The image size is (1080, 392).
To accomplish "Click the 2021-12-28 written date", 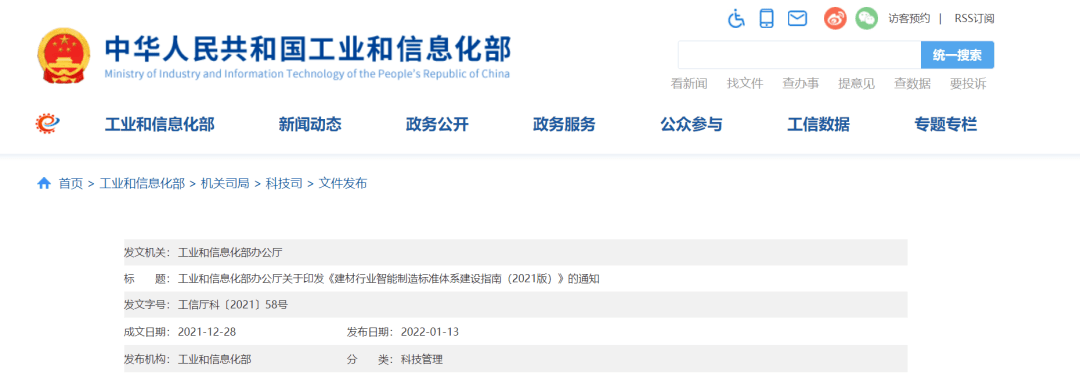I will (x=207, y=332).
